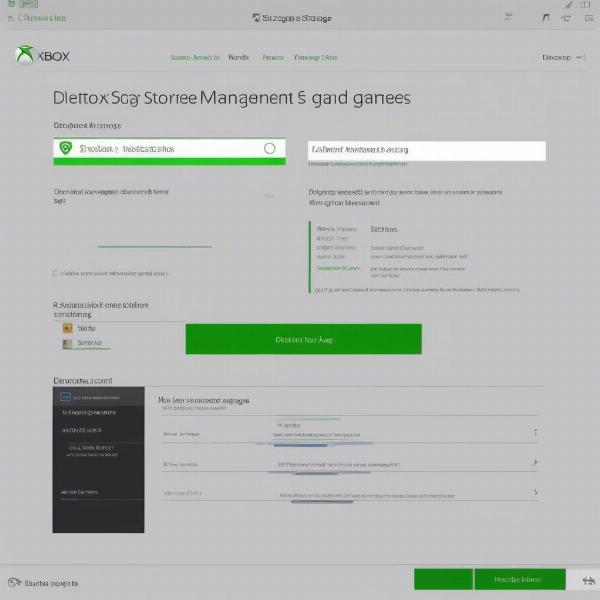Select the two-line entry in the dark sidebar
Viewport: 600px width, 600px height.
coord(92,451)
